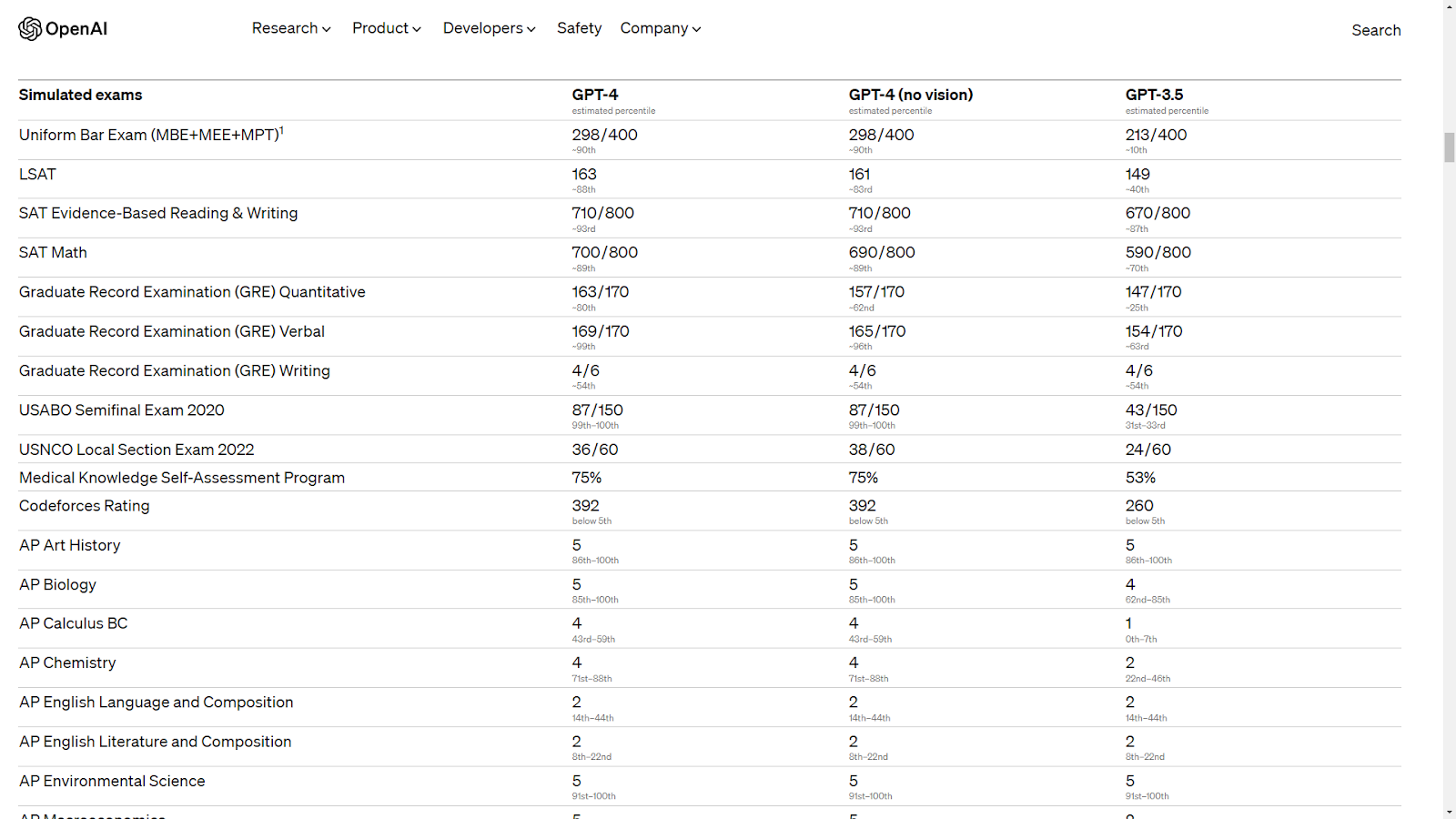This screenshot has width=1456, height=819.
Task: Click the AP Calculus BC row label
Action: point(74,623)
